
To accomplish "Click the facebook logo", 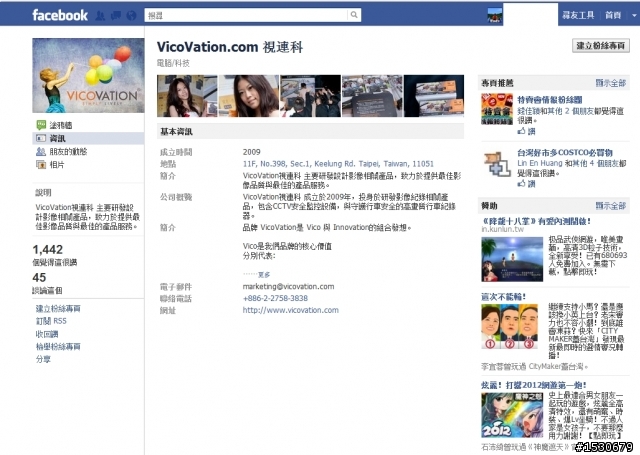I will coord(60,15).
